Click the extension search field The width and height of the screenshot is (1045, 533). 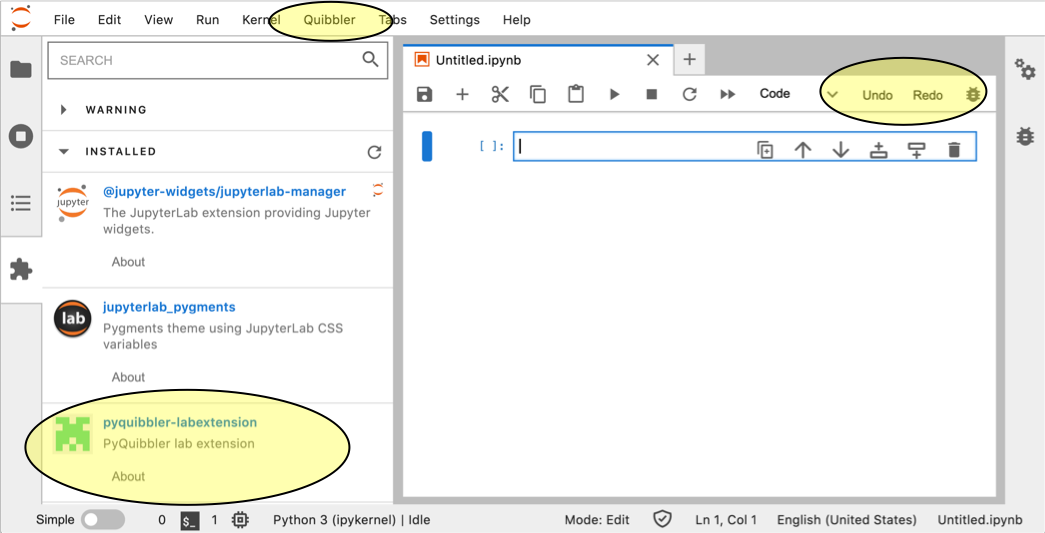pos(205,60)
